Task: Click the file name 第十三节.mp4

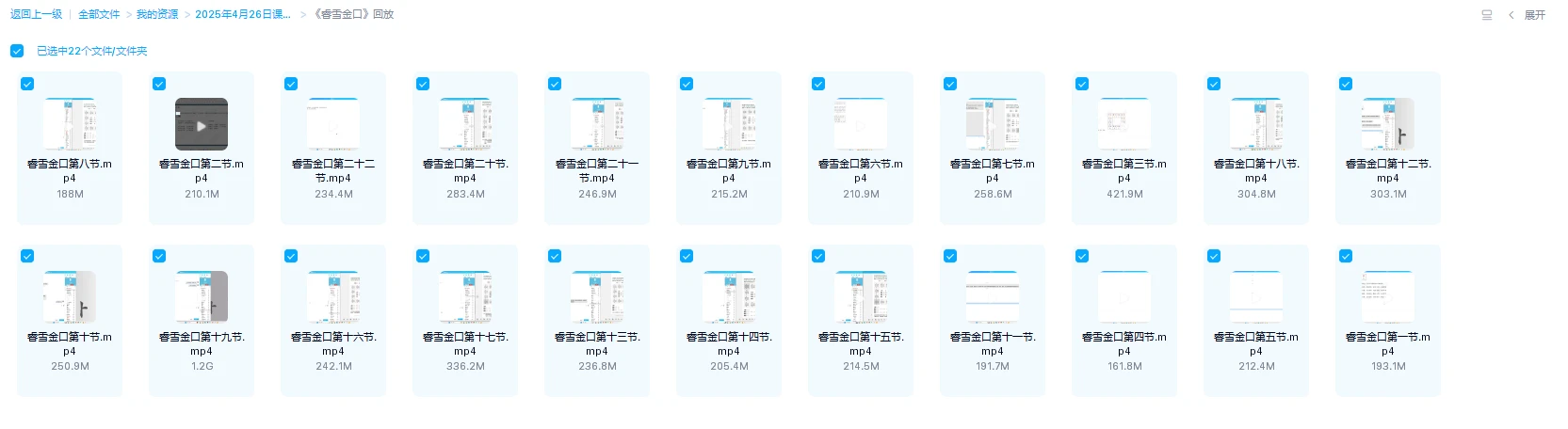Action: pos(597,343)
